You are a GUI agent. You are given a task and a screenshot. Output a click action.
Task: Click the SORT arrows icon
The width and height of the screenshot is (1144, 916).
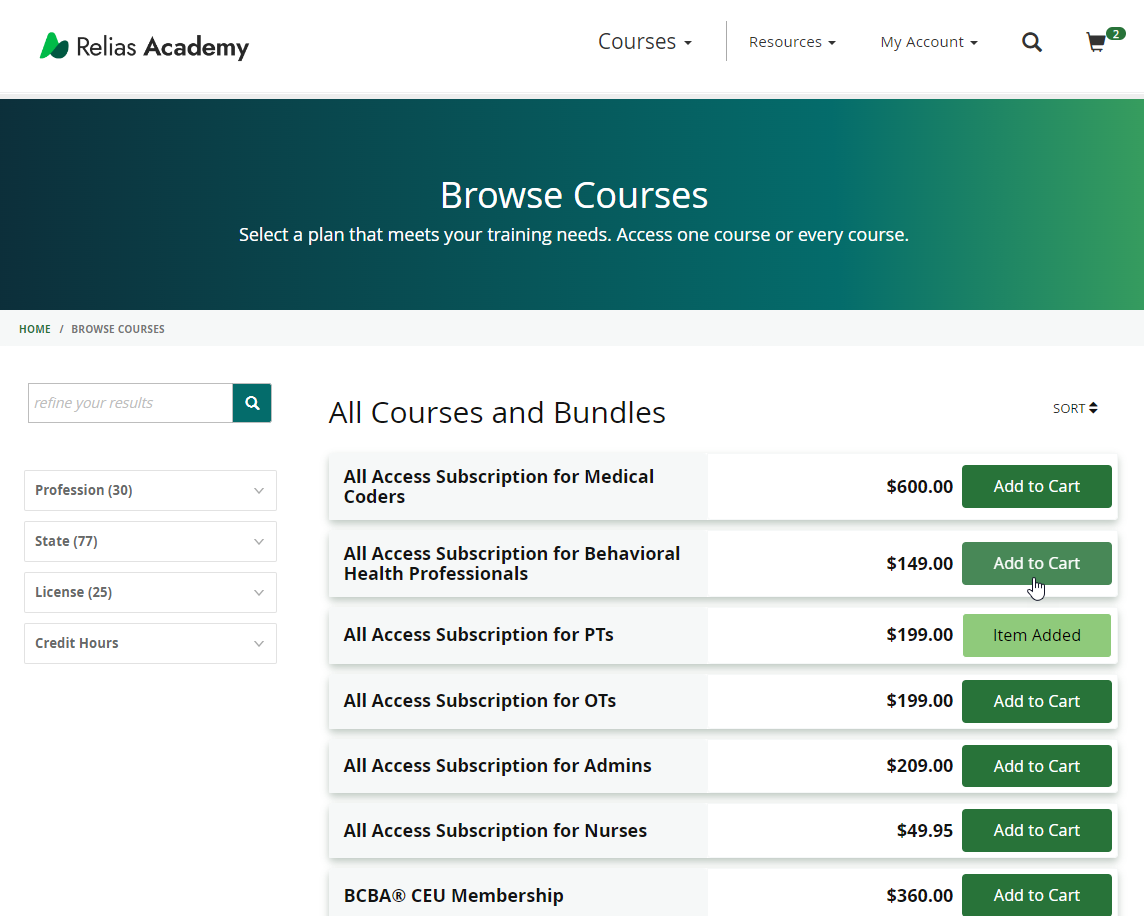pyautogui.click(x=1093, y=408)
